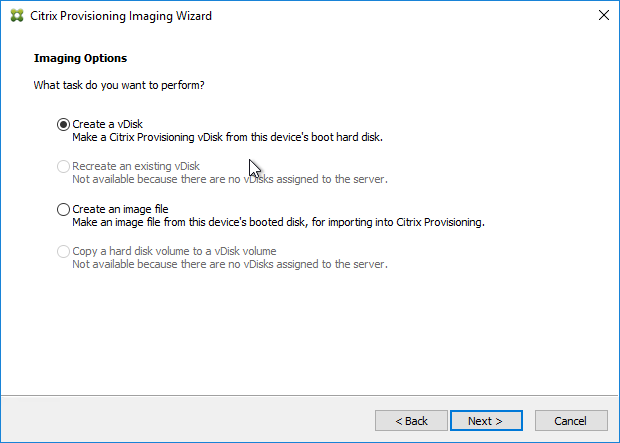Screen dimensions: 620x443
Task: Click the Citrix Provisioning Imaging Wizard title text
Action: (121, 16)
